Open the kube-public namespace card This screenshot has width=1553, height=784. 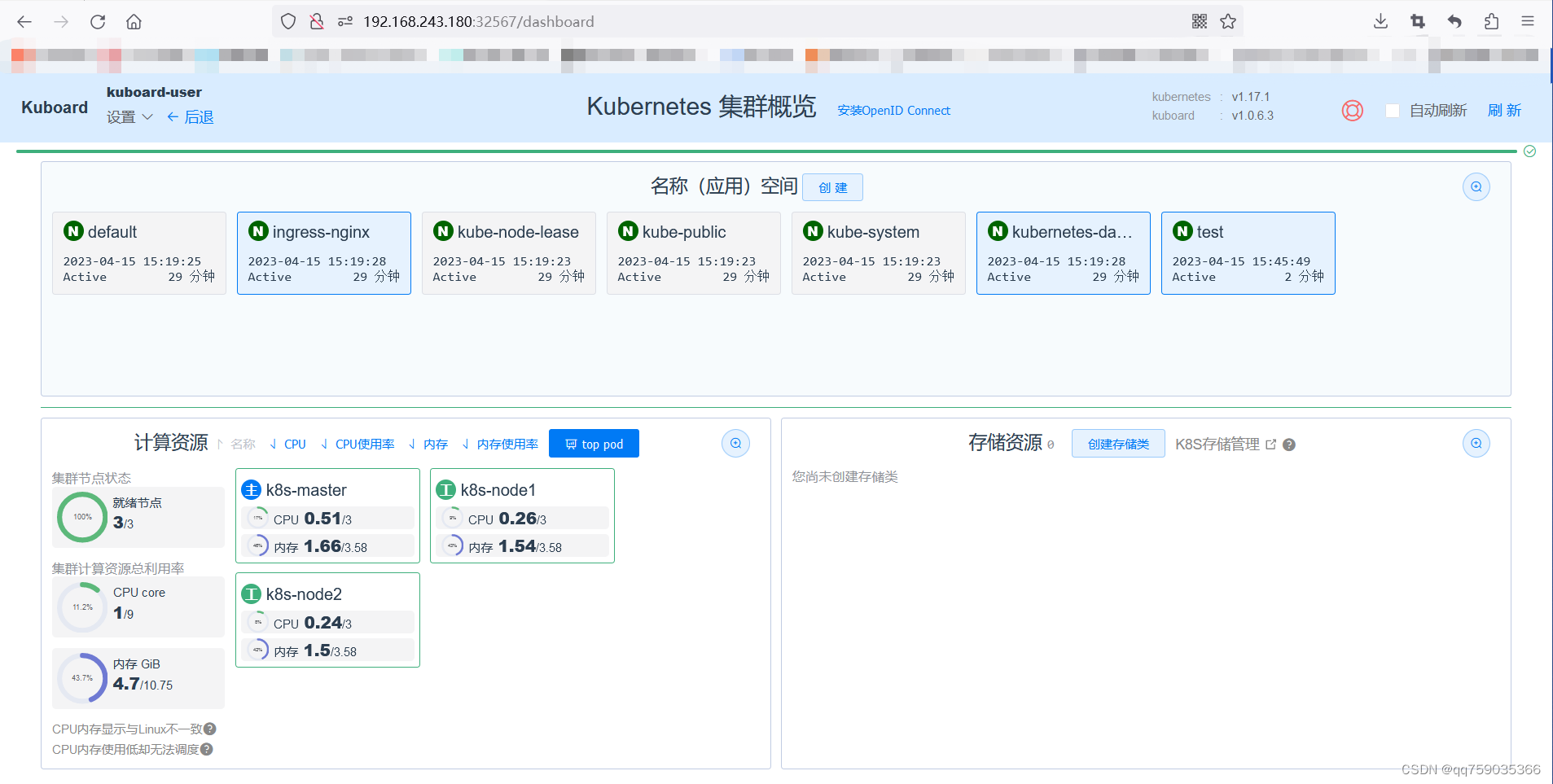[x=694, y=253]
